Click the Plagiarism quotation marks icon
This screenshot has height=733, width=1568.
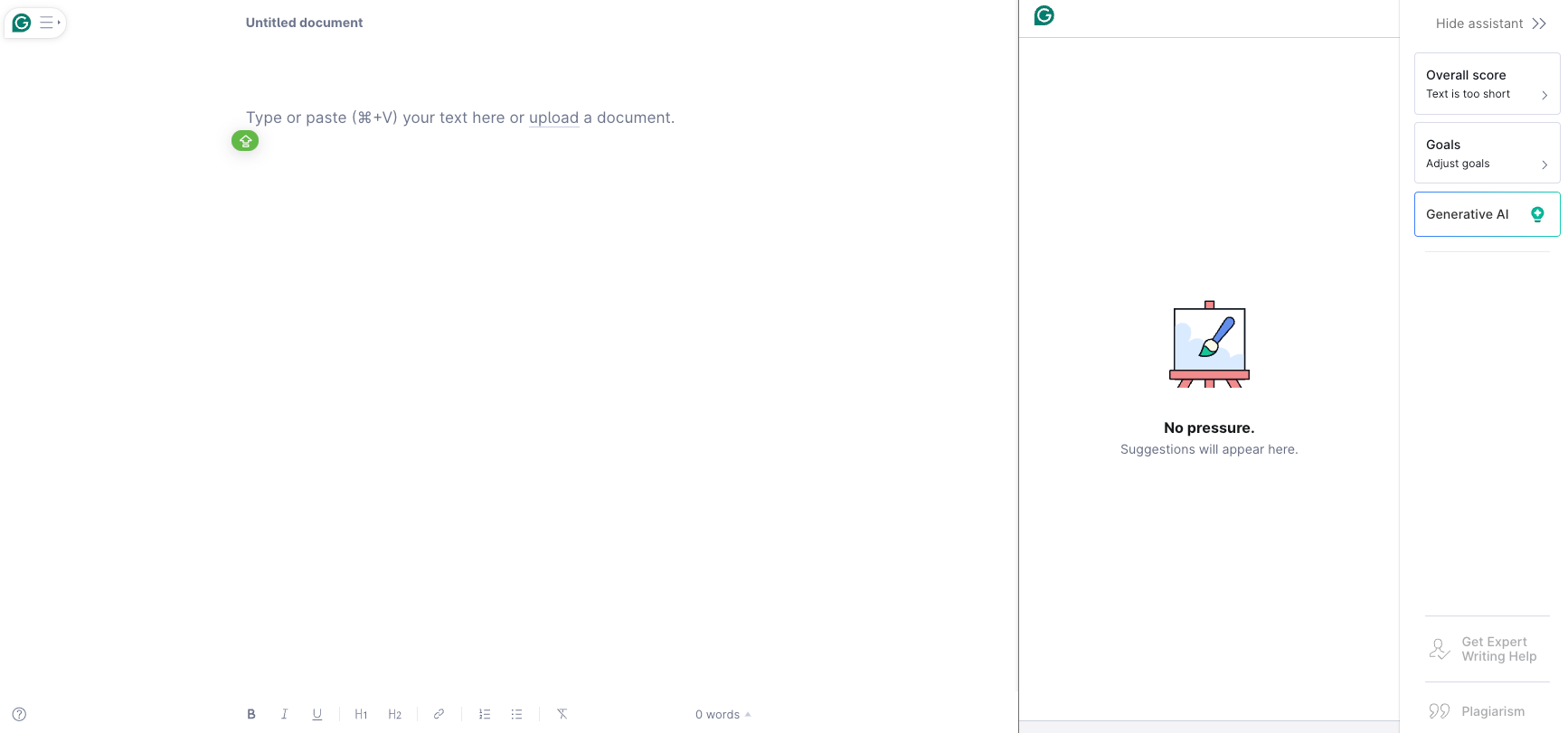[1440, 711]
